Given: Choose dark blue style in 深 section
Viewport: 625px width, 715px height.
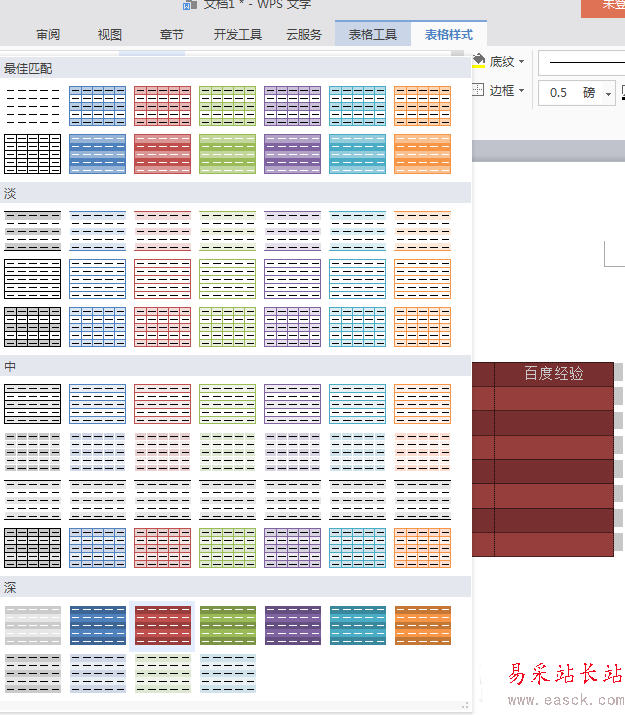Looking at the screenshot, I should [98, 625].
